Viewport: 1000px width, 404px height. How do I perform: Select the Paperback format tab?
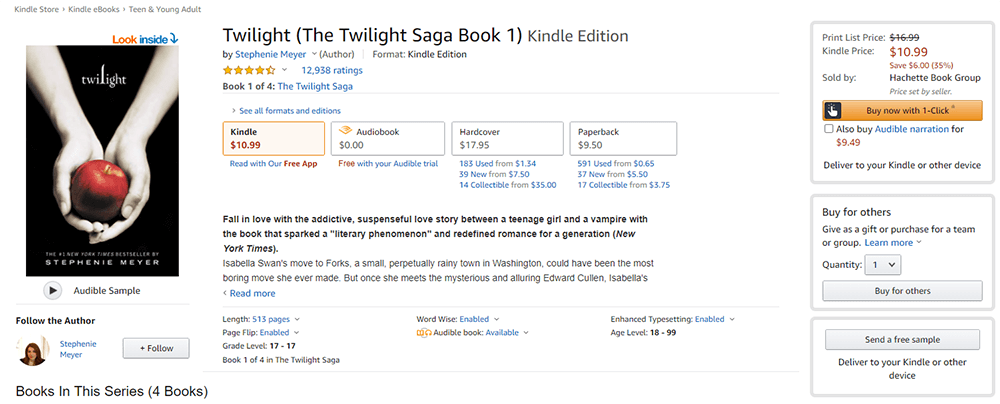click(626, 139)
